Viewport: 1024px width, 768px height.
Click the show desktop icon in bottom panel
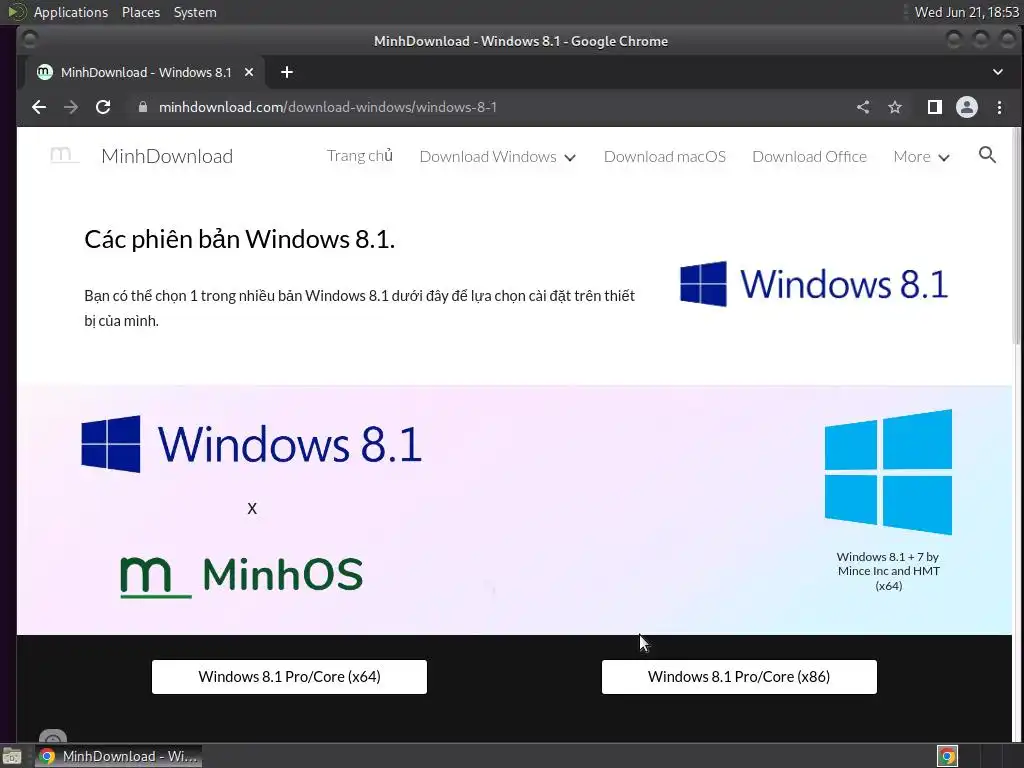point(12,756)
